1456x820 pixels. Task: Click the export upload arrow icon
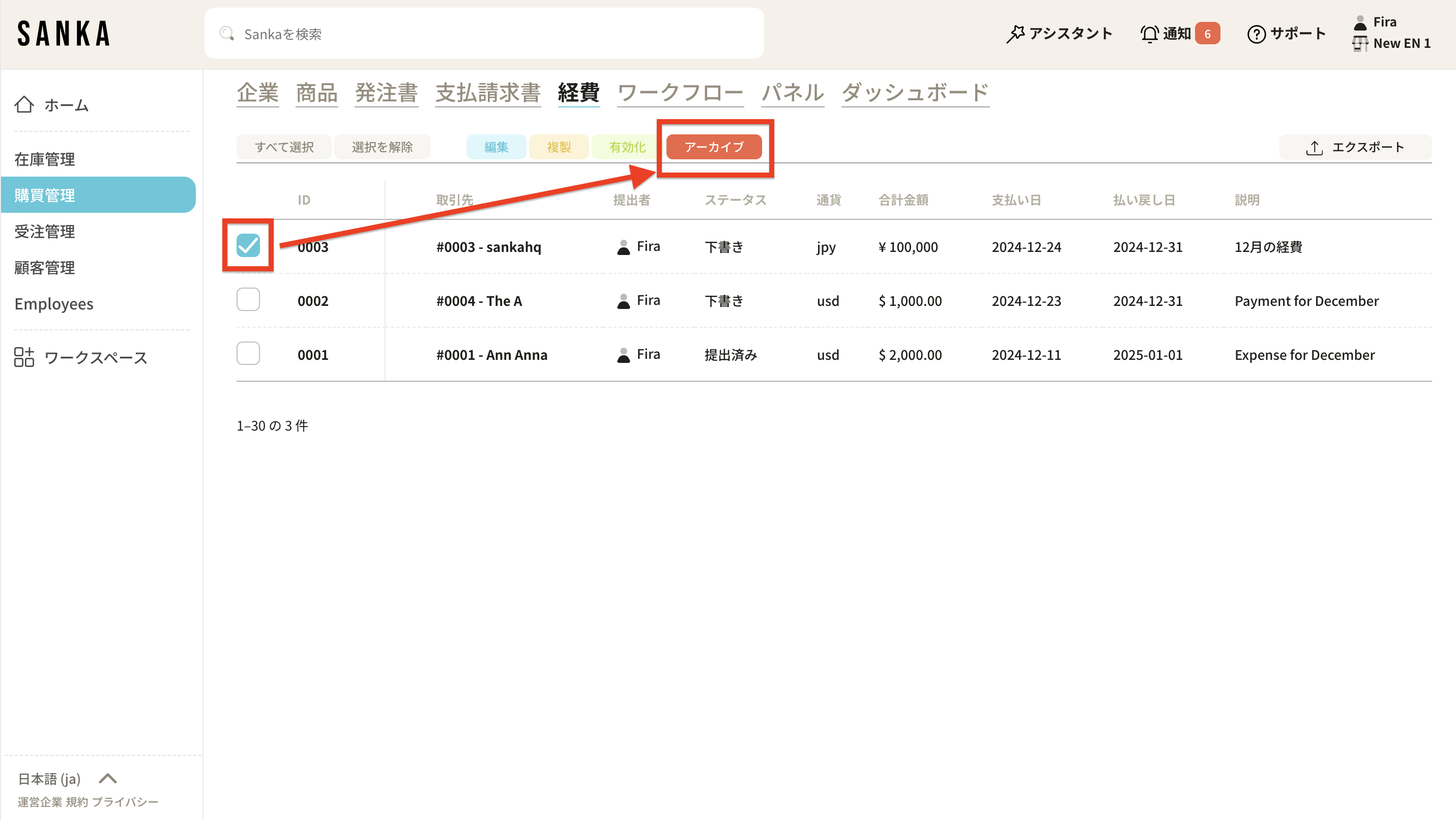coord(1314,148)
